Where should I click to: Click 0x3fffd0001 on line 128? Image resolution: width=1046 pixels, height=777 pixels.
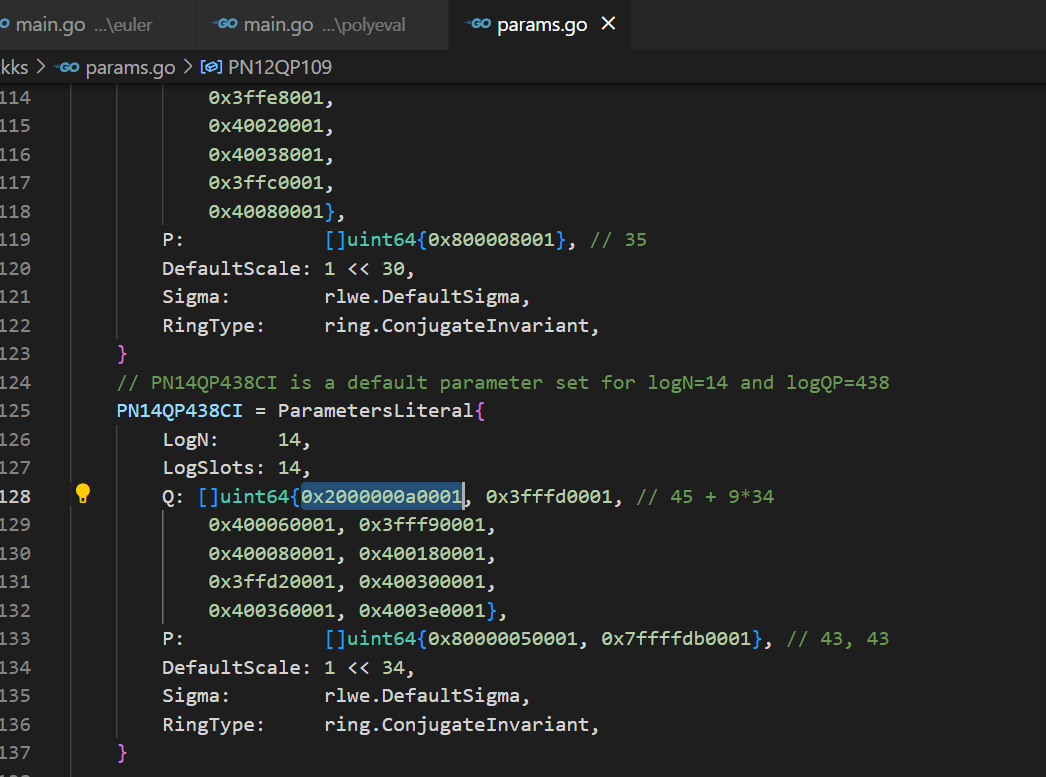548,497
